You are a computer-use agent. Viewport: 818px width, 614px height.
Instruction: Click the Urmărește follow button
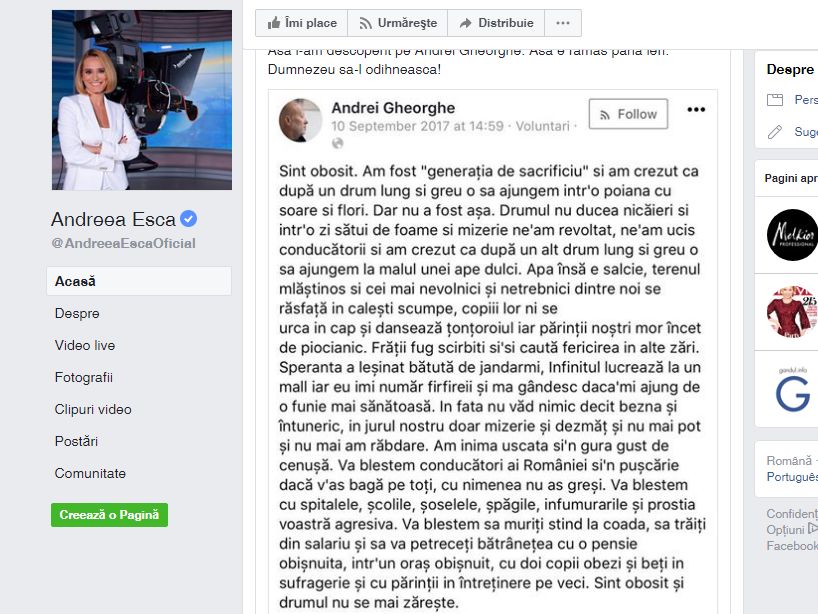click(x=398, y=23)
